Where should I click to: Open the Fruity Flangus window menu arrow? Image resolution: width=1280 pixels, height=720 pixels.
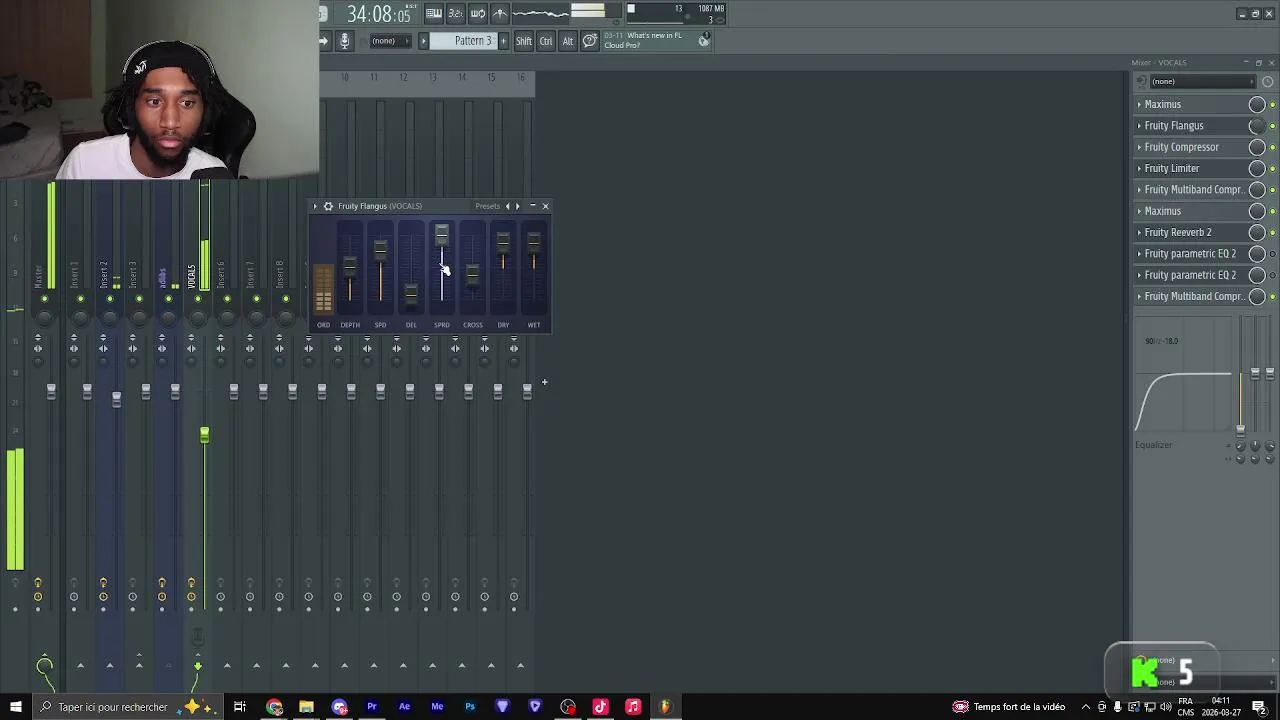click(x=315, y=206)
